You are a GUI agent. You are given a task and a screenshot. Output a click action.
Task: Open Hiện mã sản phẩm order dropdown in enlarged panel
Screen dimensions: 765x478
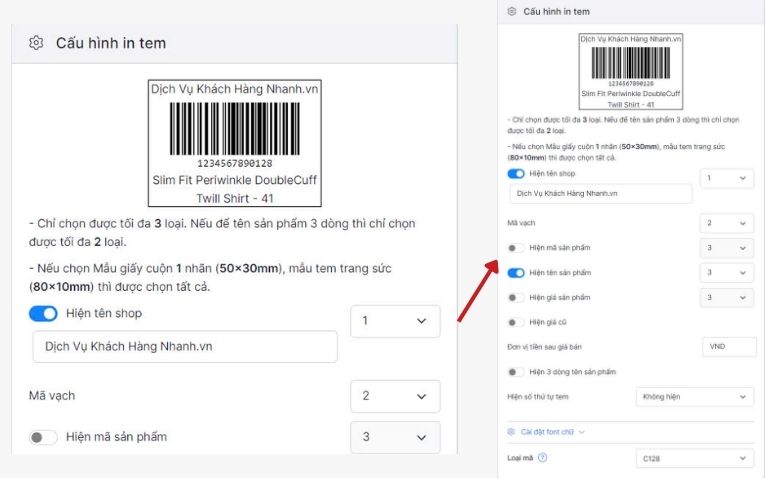(x=395, y=437)
